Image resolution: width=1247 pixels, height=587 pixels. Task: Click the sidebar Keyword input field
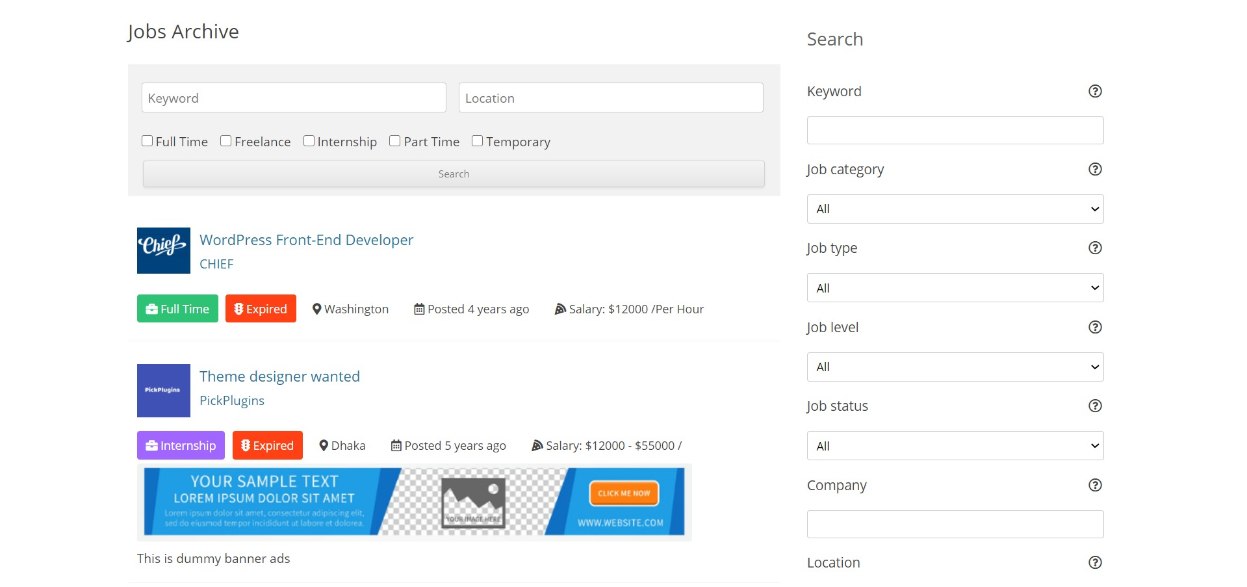click(x=955, y=130)
